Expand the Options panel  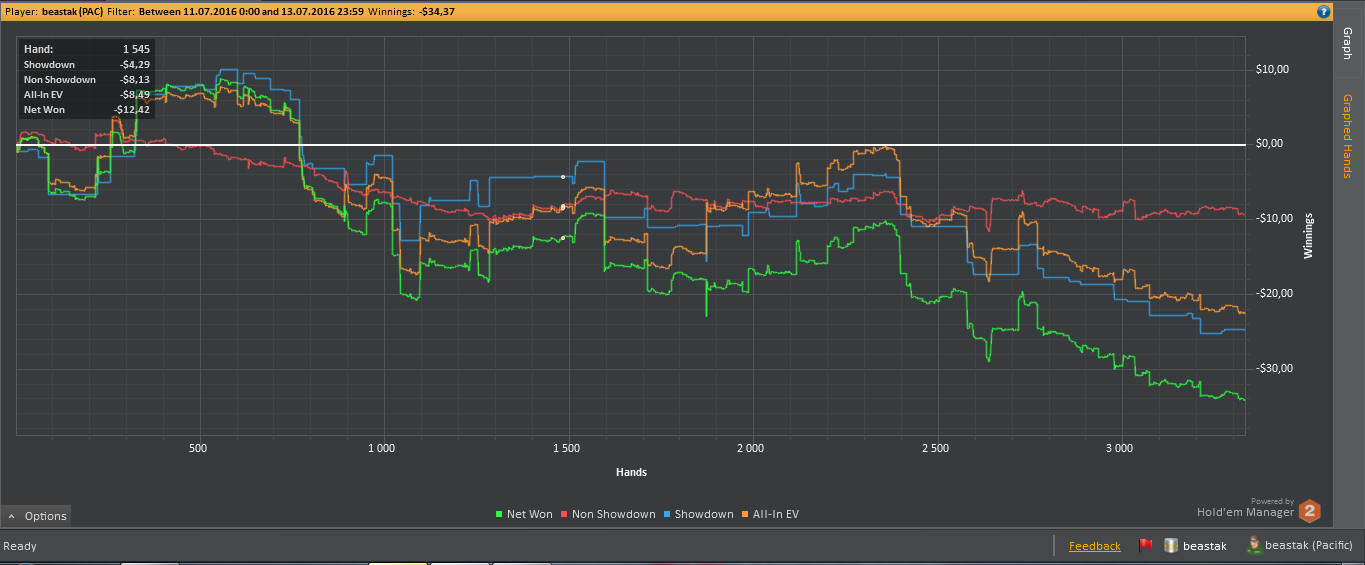[37, 516]
